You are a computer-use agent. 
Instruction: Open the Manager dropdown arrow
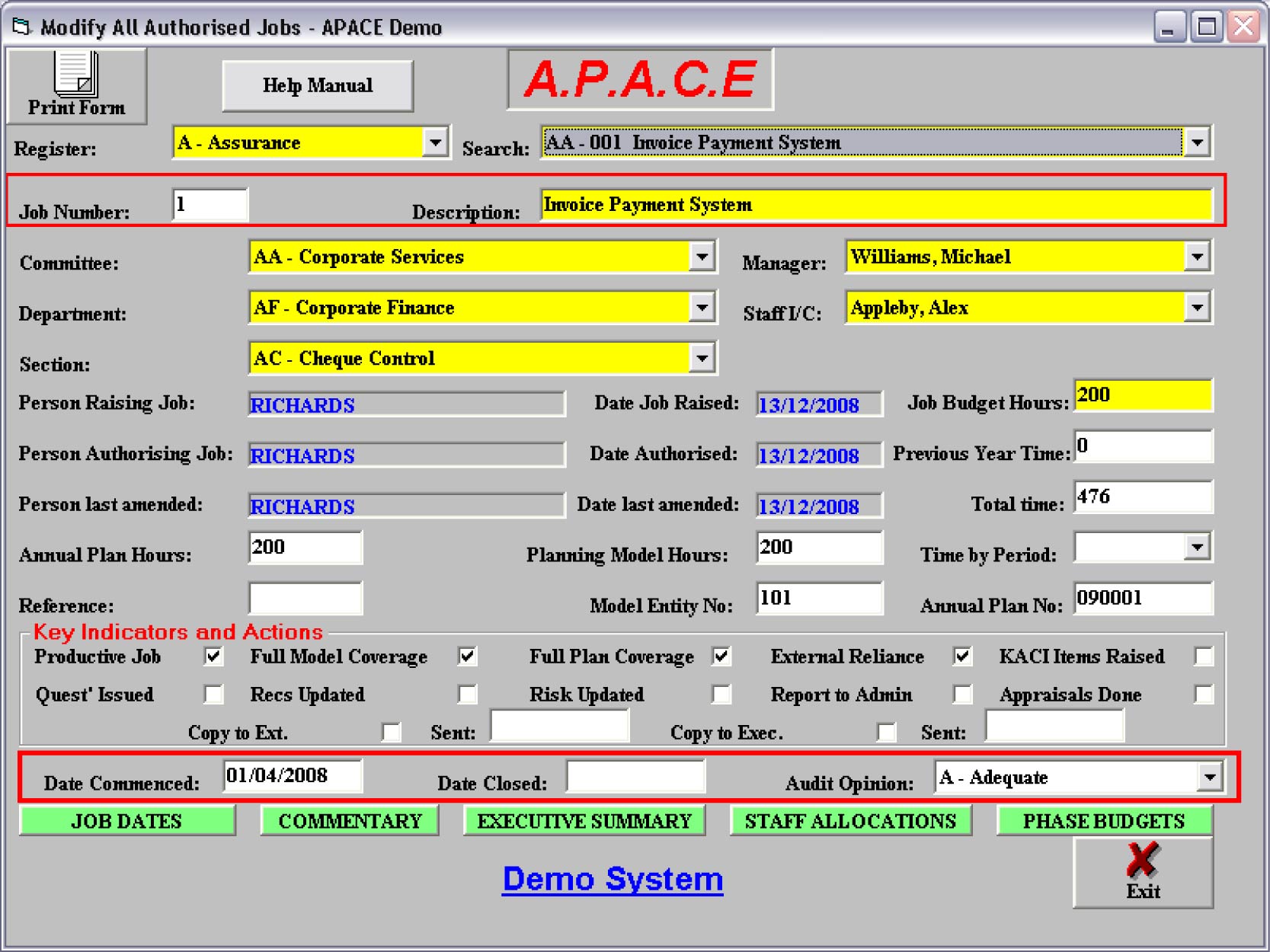[x=1197, y=257]
